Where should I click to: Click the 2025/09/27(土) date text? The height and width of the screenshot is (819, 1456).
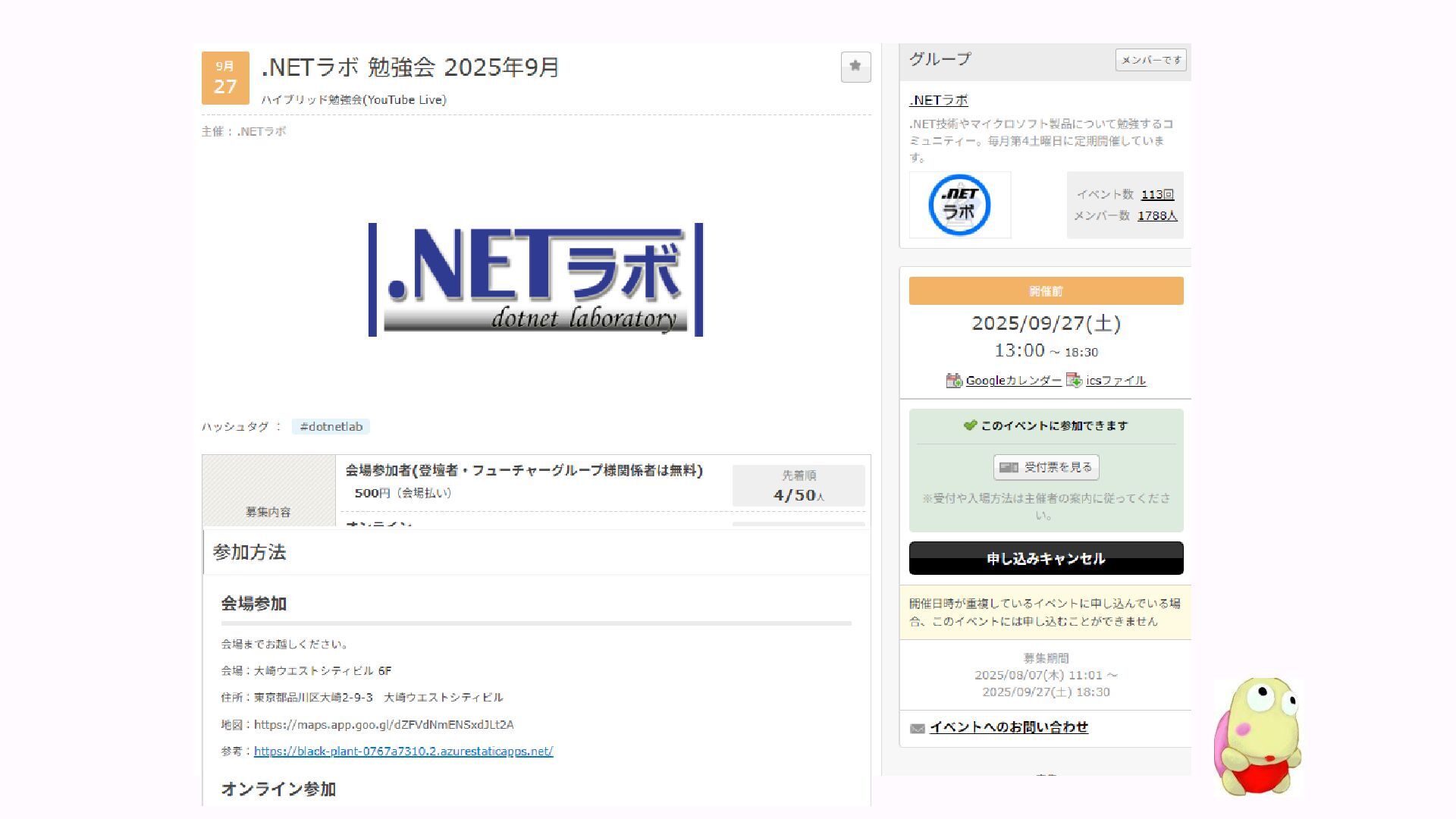pos(1046,324)
